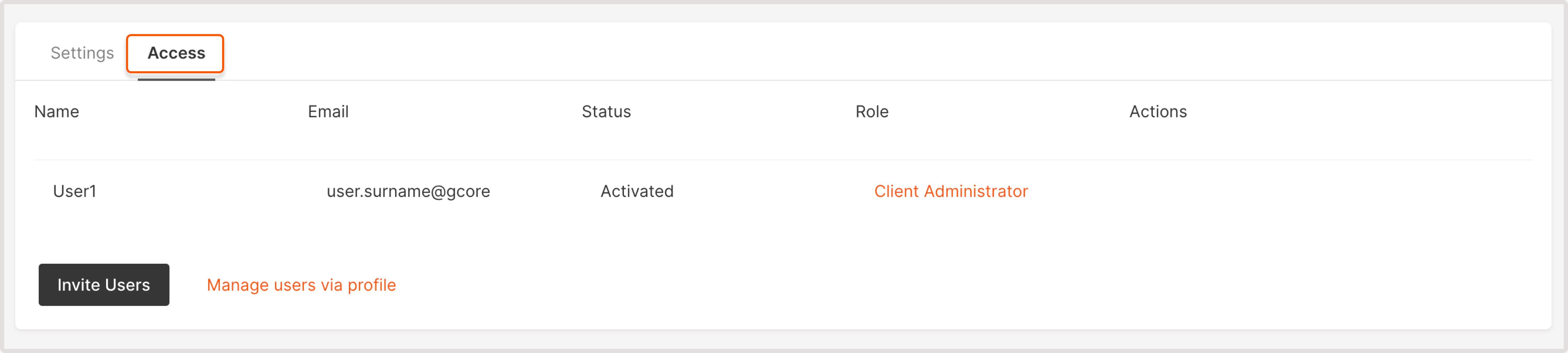This screenshot has height=353, width=1568.
Task: Navigate to Settings section
Action: click(x=82, y=53)
